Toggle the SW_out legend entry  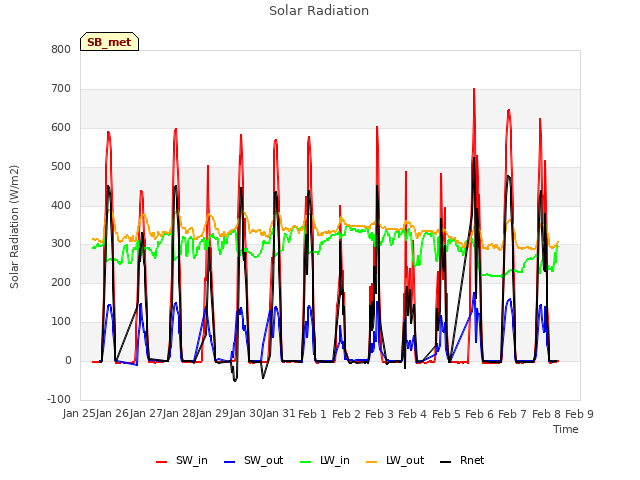tap(253, 460)
